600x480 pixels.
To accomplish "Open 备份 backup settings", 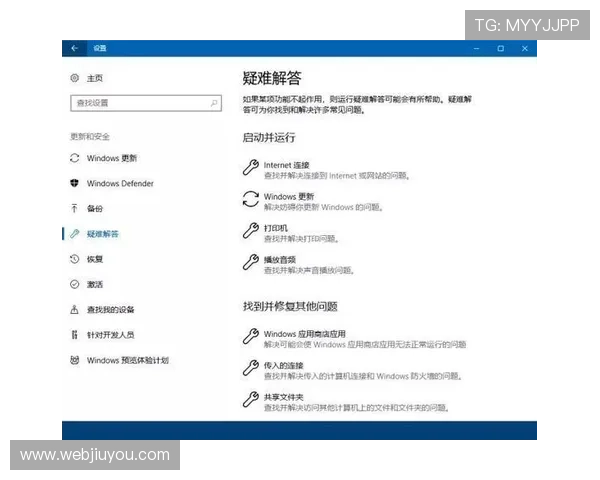I will click(x=95, y=209).
